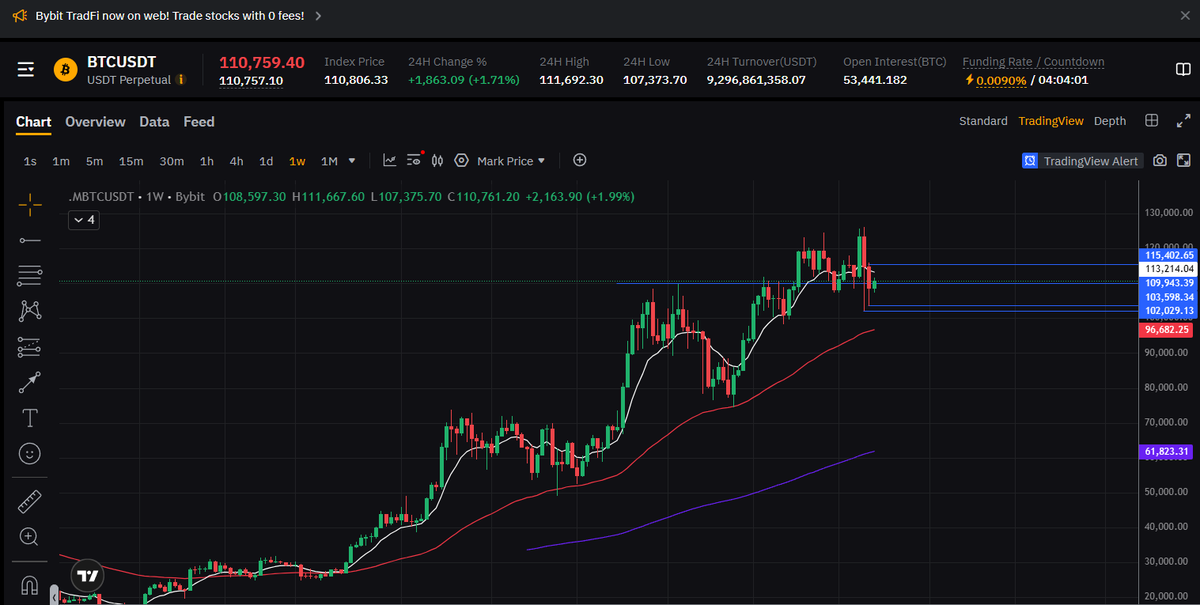The height and width of the screenshot is (605, 1200).
Task: Select the crosshair cursor tool
Action: (30, 205)
